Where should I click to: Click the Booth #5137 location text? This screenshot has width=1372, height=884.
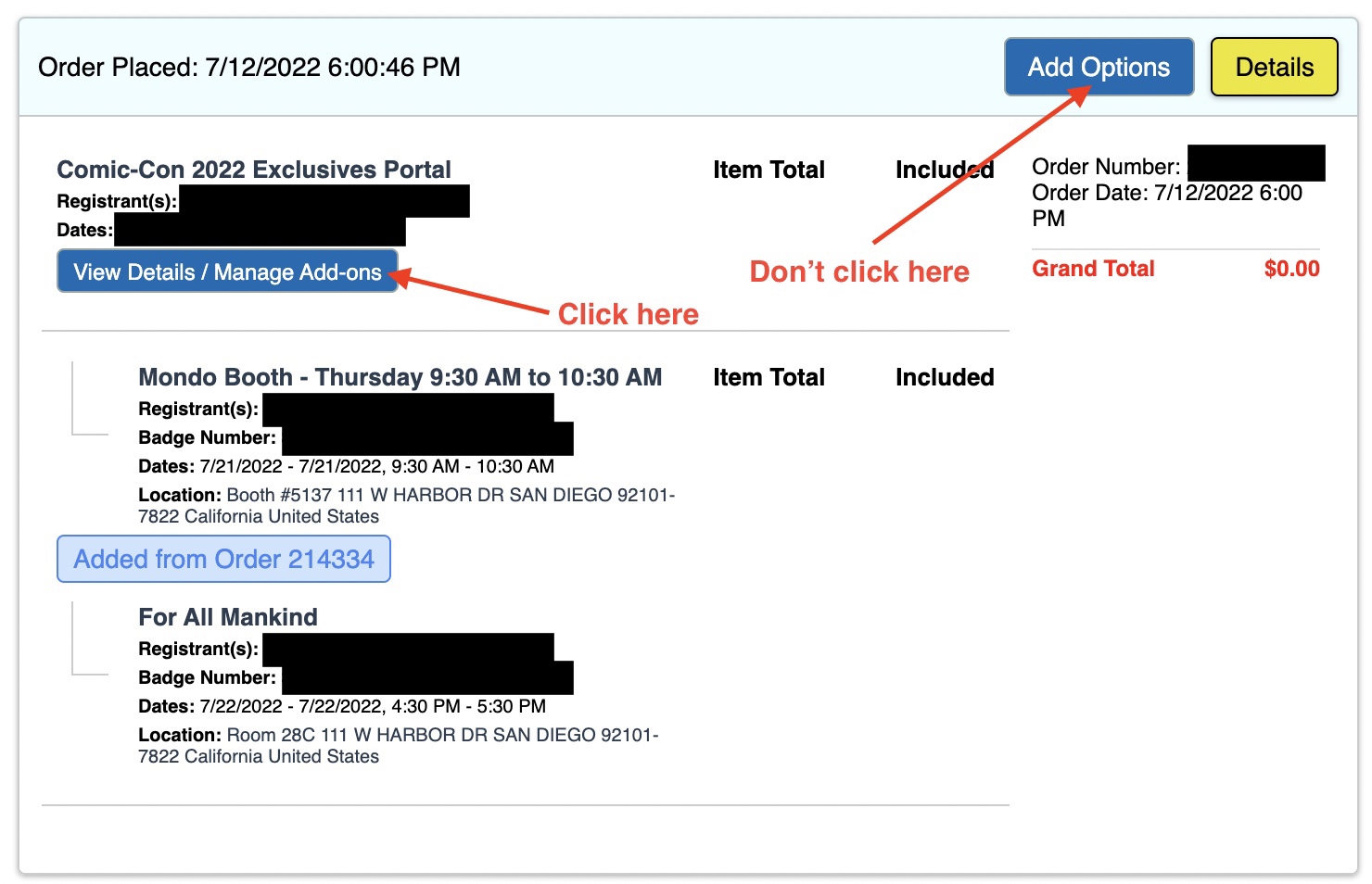[x=406, y=505]
